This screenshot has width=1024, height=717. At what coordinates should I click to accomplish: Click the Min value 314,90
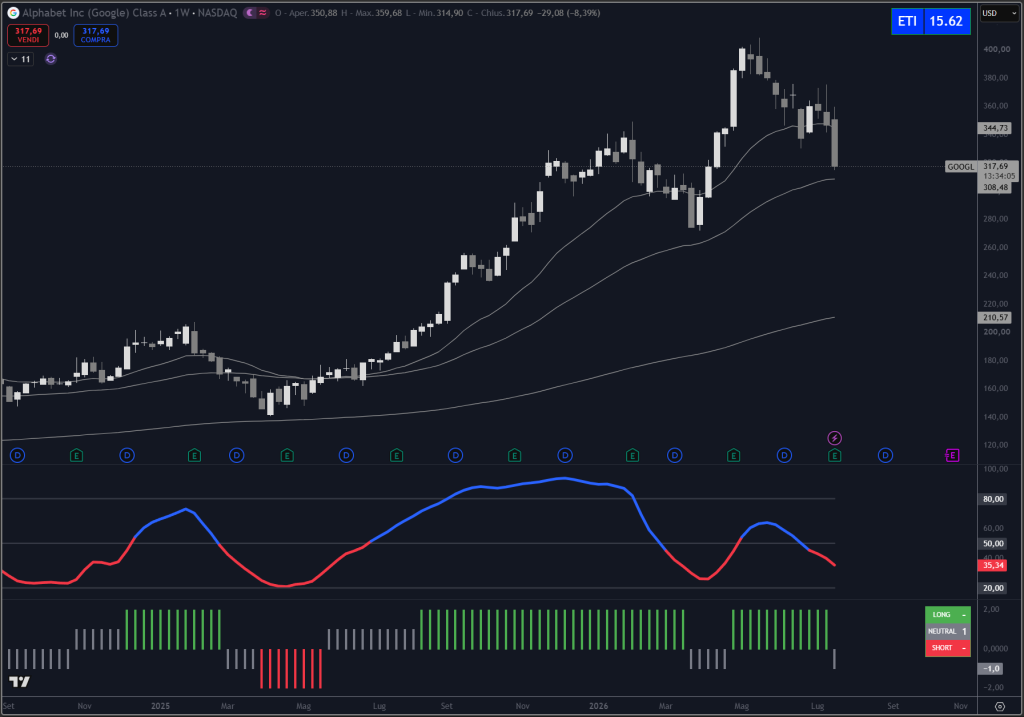pos(449,13)
